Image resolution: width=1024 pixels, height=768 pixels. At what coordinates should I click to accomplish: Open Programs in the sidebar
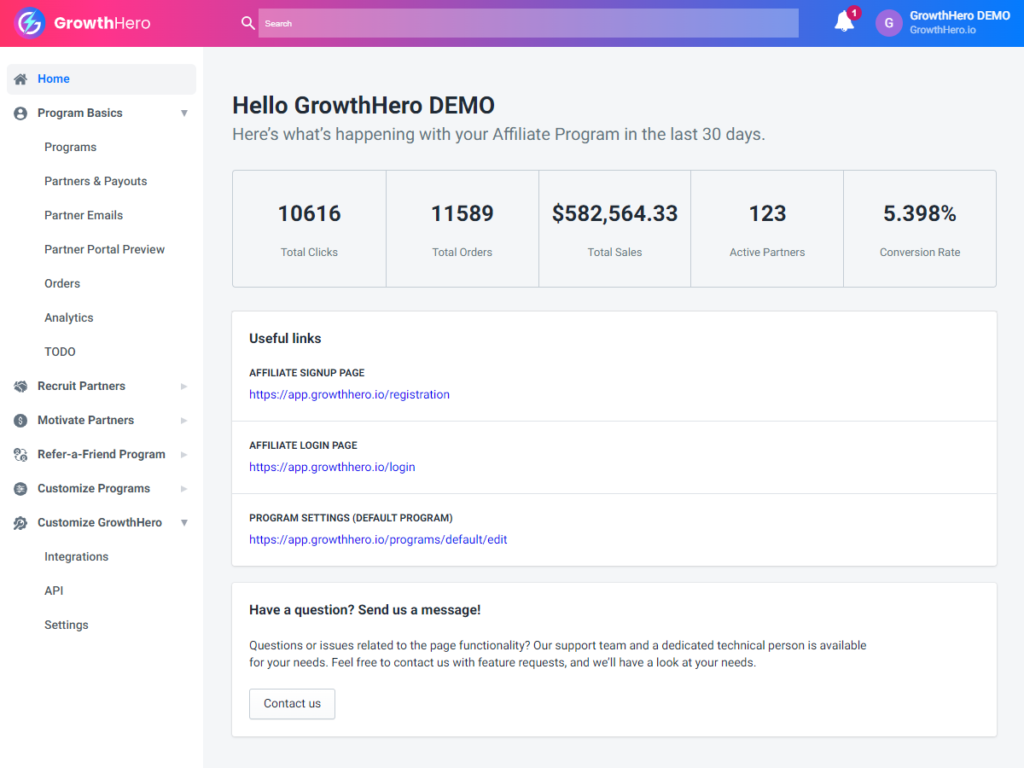(71, 147)
